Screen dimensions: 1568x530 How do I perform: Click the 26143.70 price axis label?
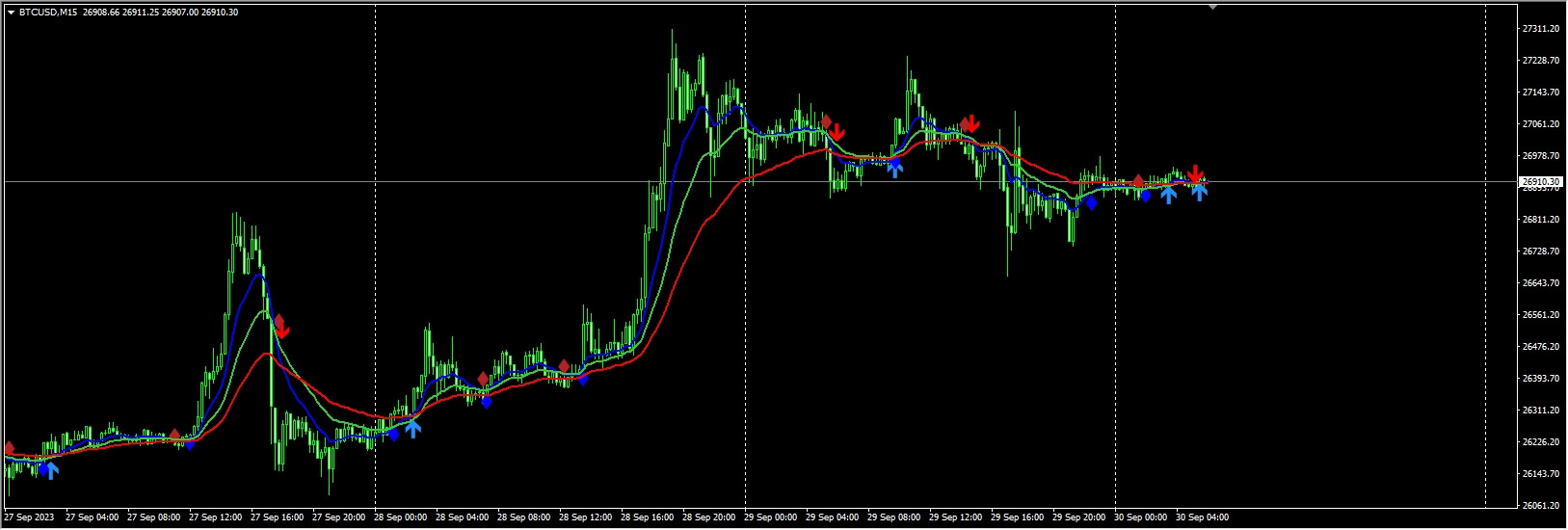click(1540, 474)
